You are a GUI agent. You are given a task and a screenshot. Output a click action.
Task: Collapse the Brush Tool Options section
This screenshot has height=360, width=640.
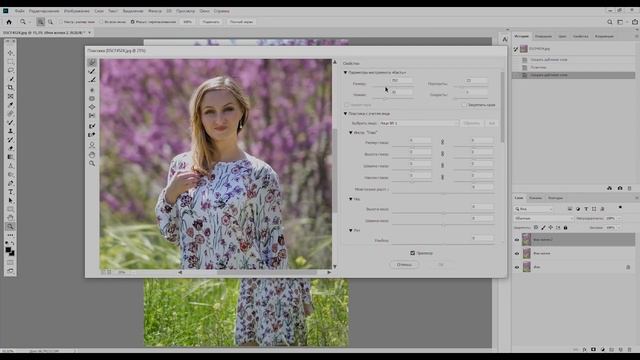(x=345, y=72)
